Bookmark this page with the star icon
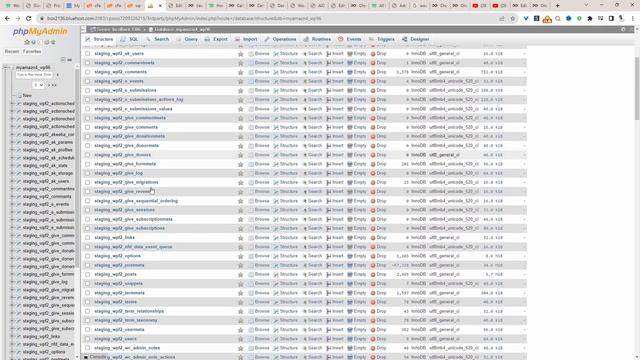The image size is (640, 360). click(x=513, y=18)
